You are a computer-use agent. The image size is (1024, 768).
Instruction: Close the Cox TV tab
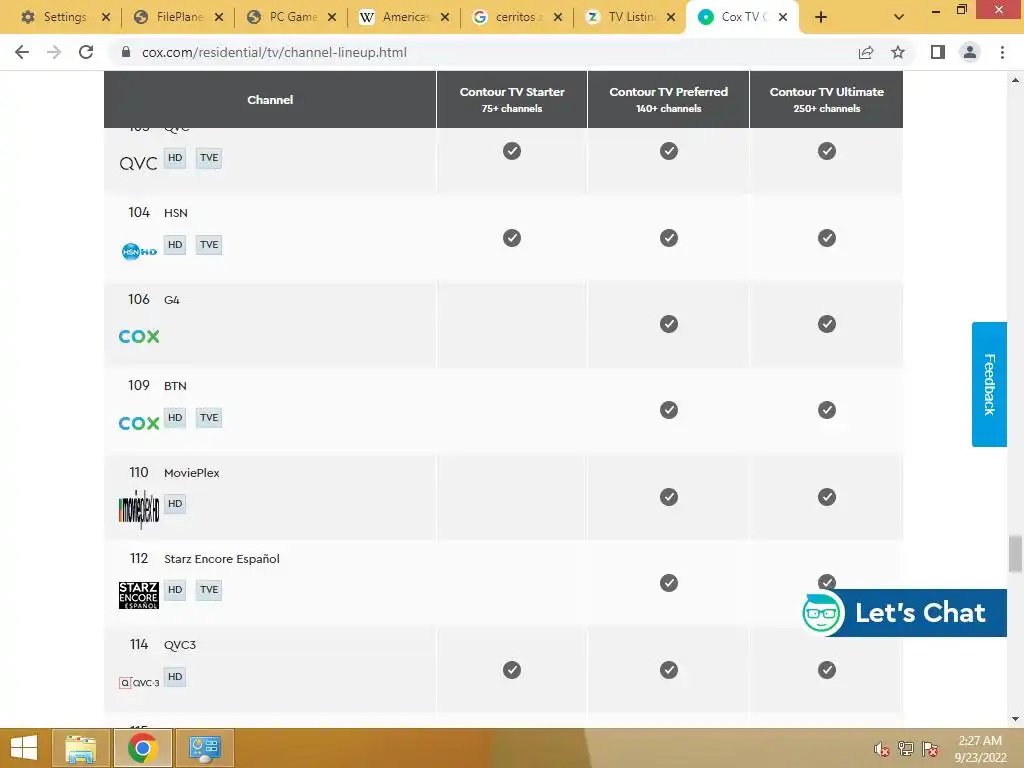783,17
